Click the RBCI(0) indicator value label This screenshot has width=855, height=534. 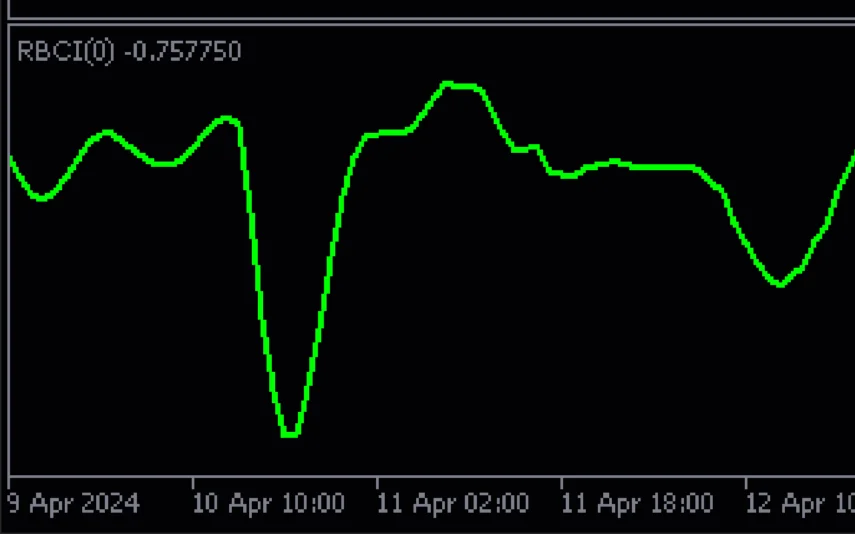click(130, 51)
